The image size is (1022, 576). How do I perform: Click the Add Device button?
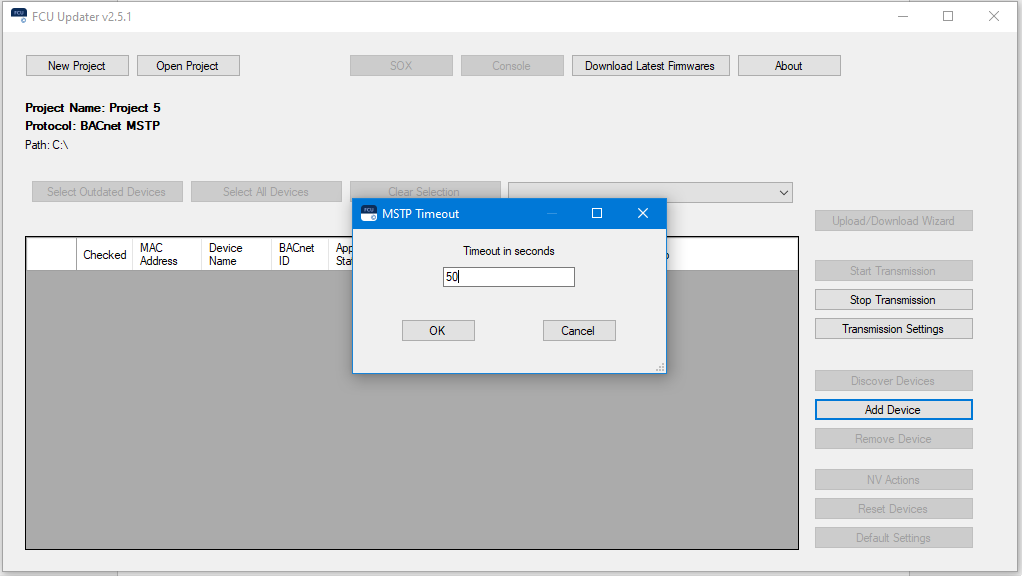click(893, 409)
